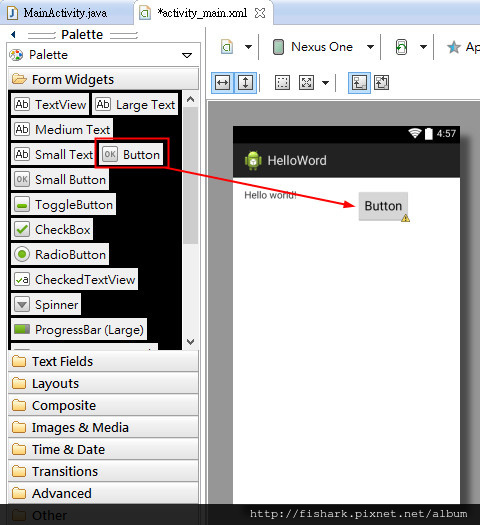Open the orientation dropdown arrow
The width and height of the screenshot is (480, 525).
[423, 47]
